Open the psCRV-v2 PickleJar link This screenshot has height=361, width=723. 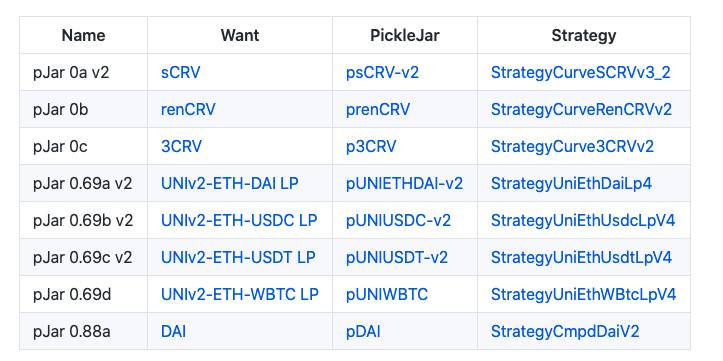click(382, 72)
